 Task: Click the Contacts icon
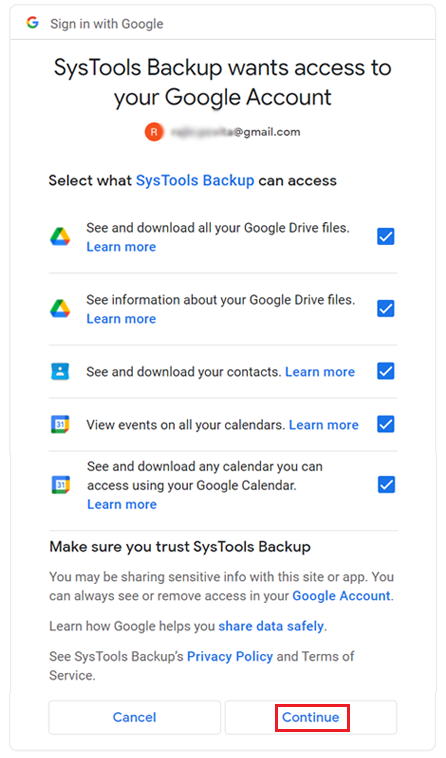tap(60, 371)
